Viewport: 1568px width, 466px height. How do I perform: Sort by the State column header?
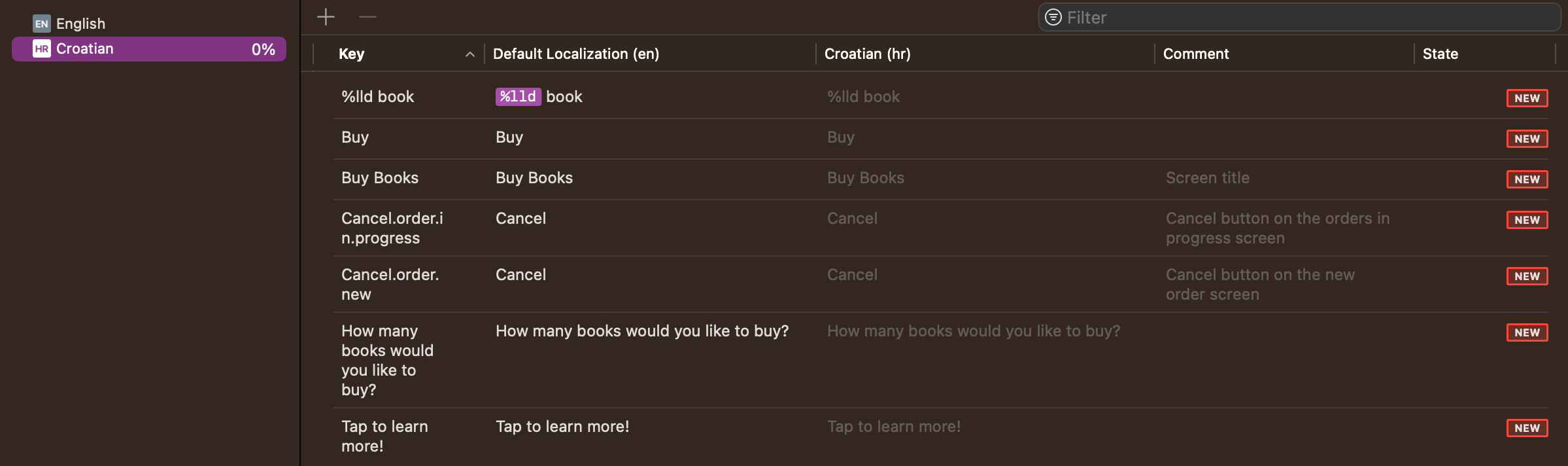click(x=1440, y=54)
